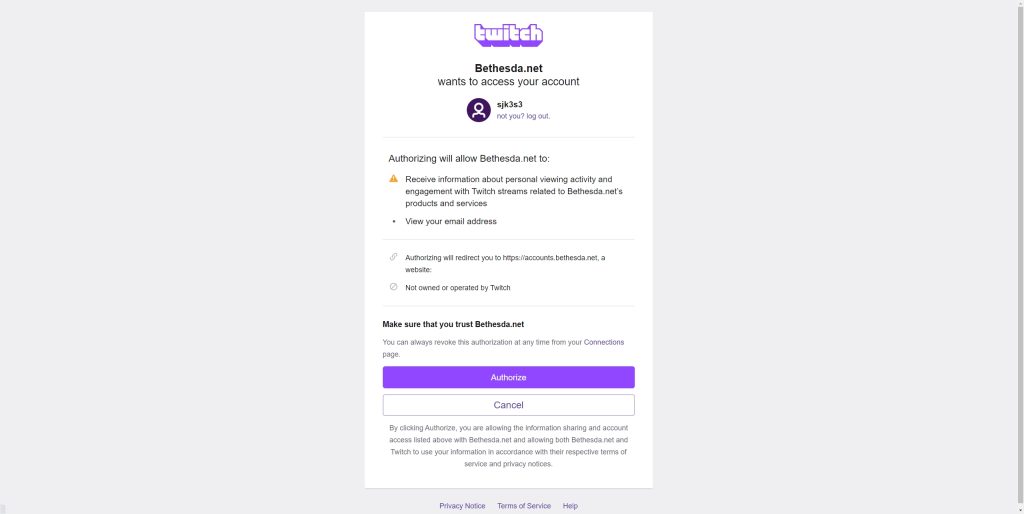The height and width of the screenshot is (514, 1024).
Task: Open the Help footer link
Action: [570, 506]
